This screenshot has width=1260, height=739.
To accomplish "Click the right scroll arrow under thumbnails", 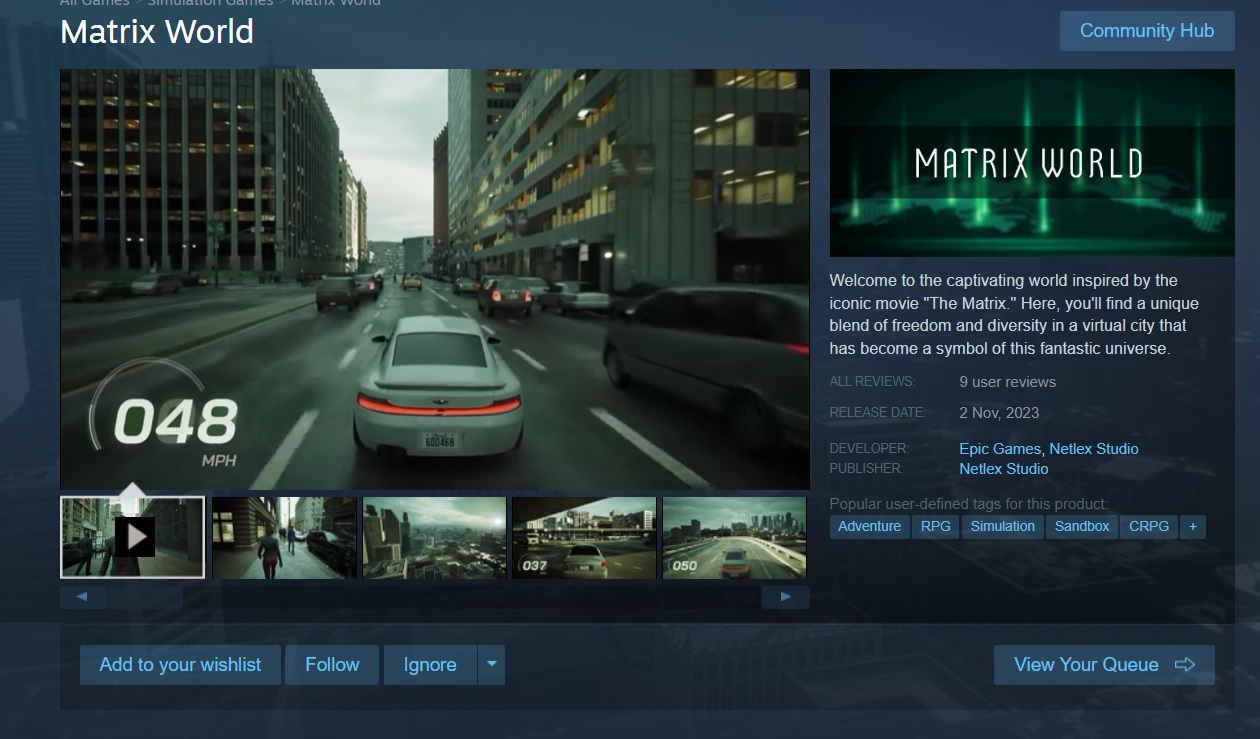I will (786, 597).
